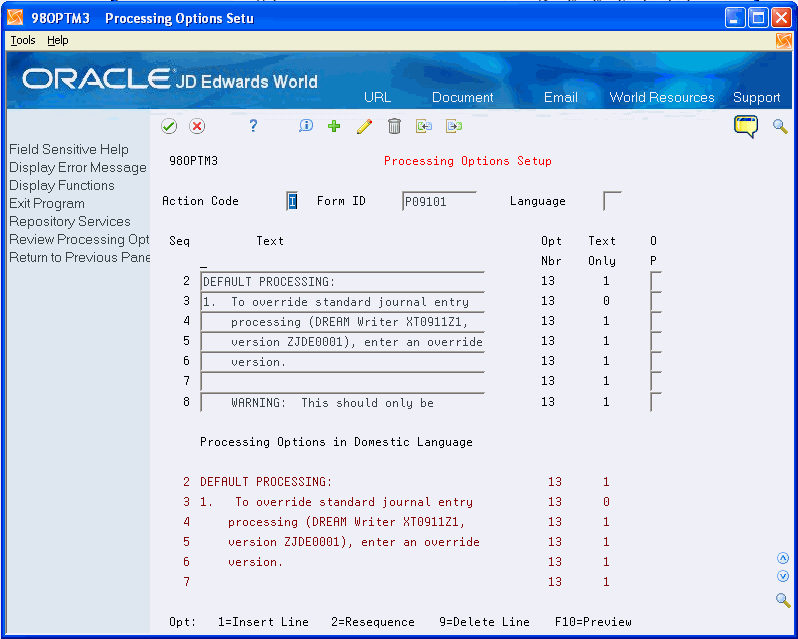Screen dimensions: 798x639
Task: Open the blue question mark help icon
Action: point(253,126)
